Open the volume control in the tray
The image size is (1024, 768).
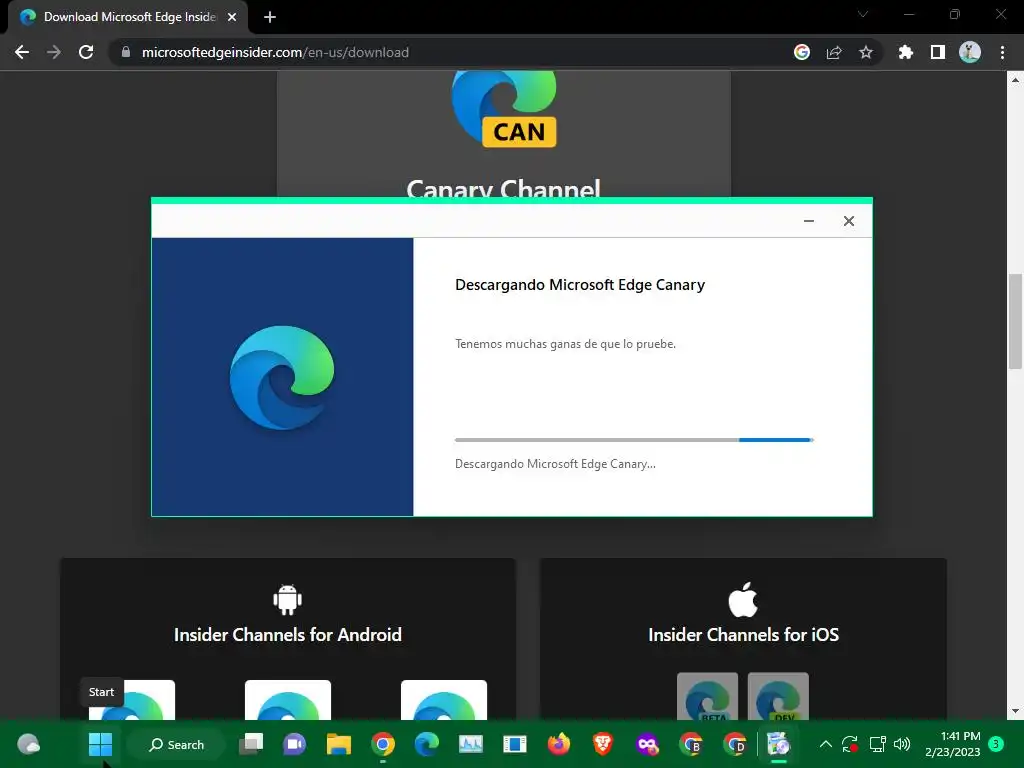click(x=902, y=744)
